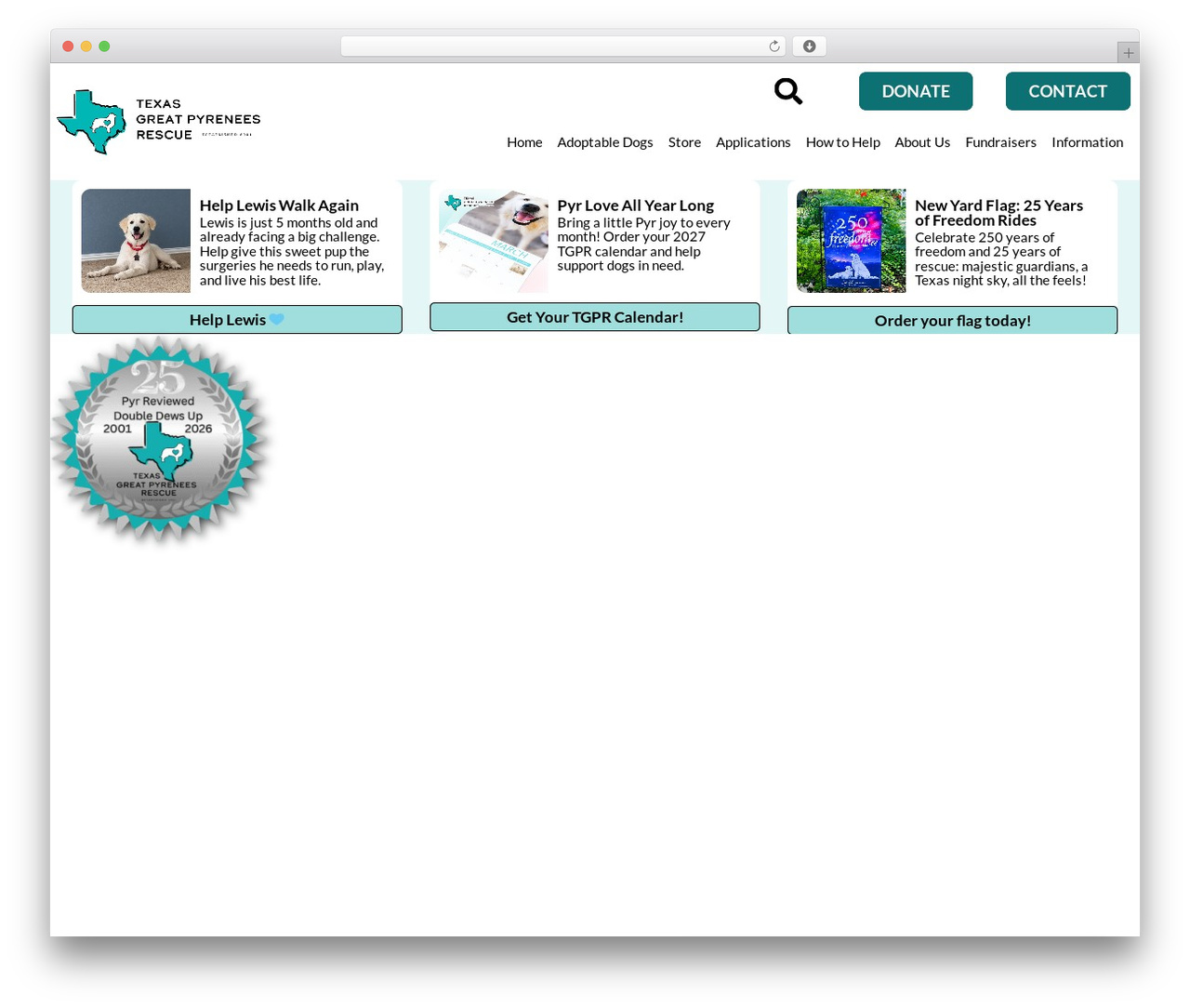Click Get Your TGPR Calendar button
1190x1008 pixels.
[x=595, y=317]
